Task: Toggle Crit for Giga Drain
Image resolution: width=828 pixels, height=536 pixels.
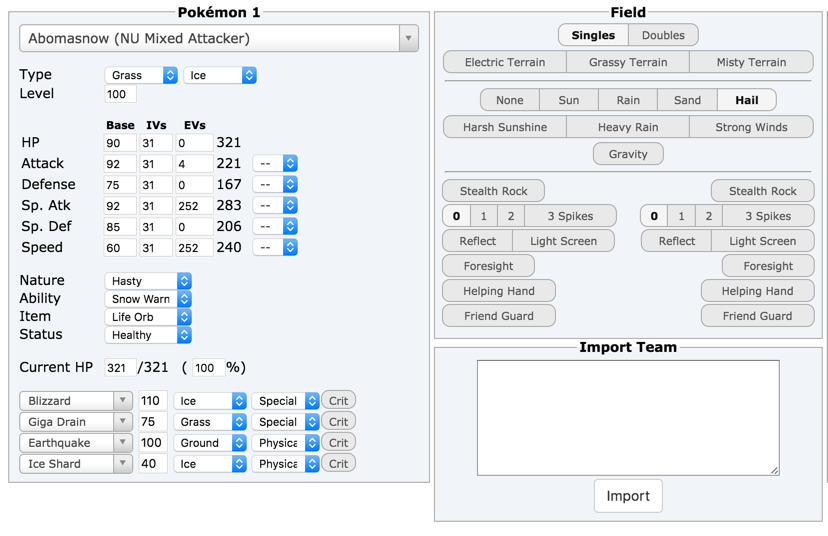Action: [338, 422]
